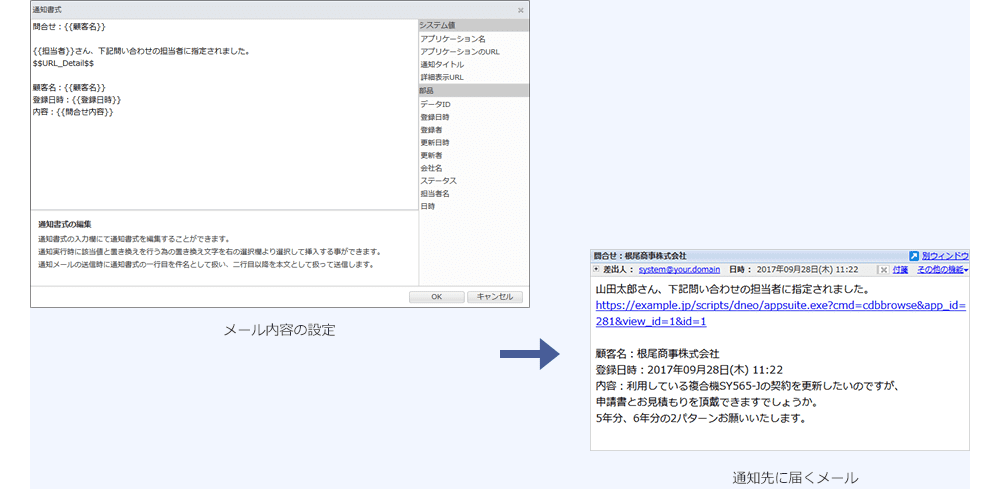Click the 別ウィンドウ arrow icon in mail header

click(914, 256)
